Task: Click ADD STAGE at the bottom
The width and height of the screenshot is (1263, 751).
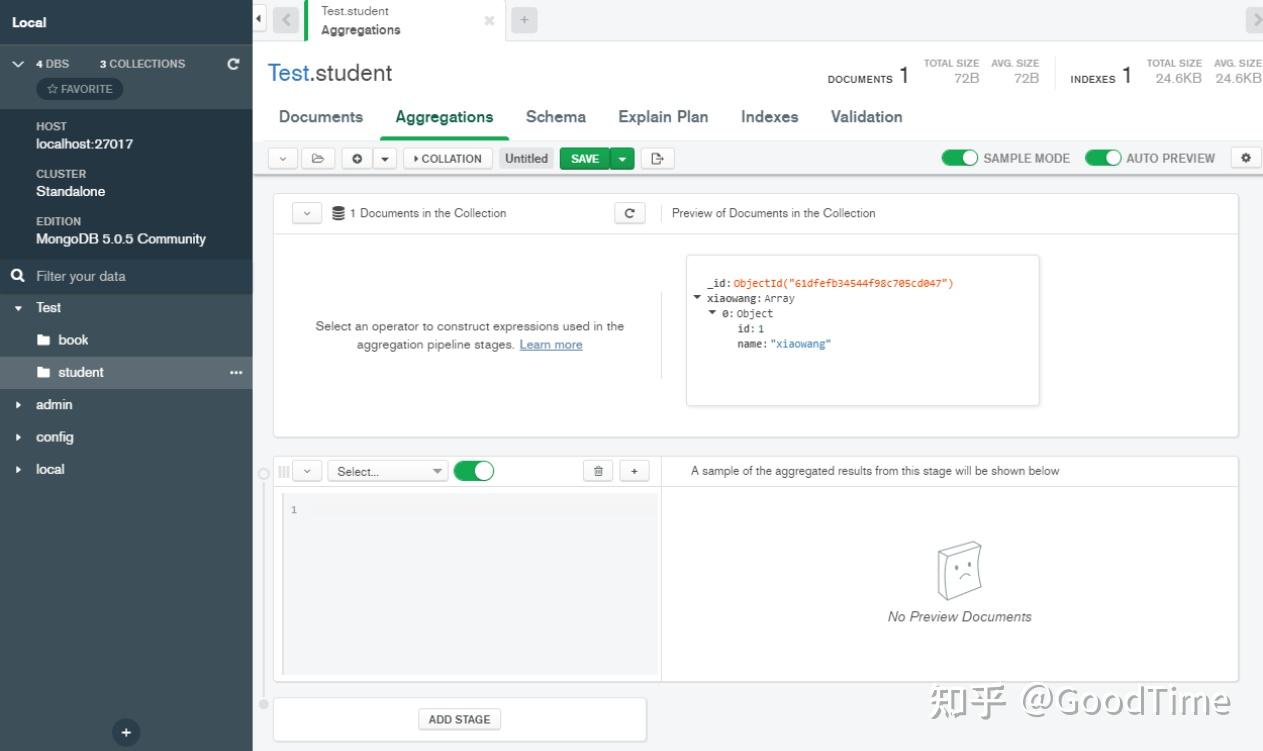Action: click(x=459, y=718)
